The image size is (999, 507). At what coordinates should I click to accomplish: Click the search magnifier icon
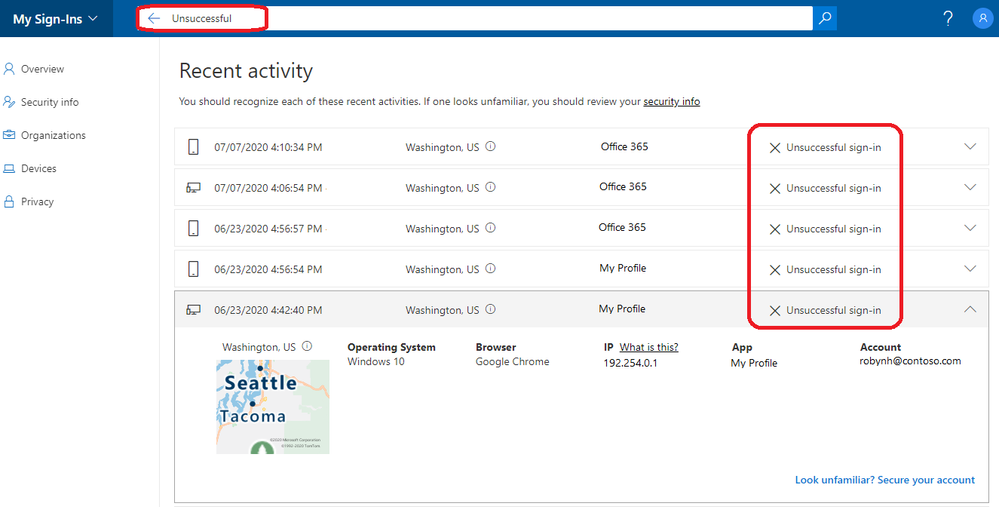point(825,18)
